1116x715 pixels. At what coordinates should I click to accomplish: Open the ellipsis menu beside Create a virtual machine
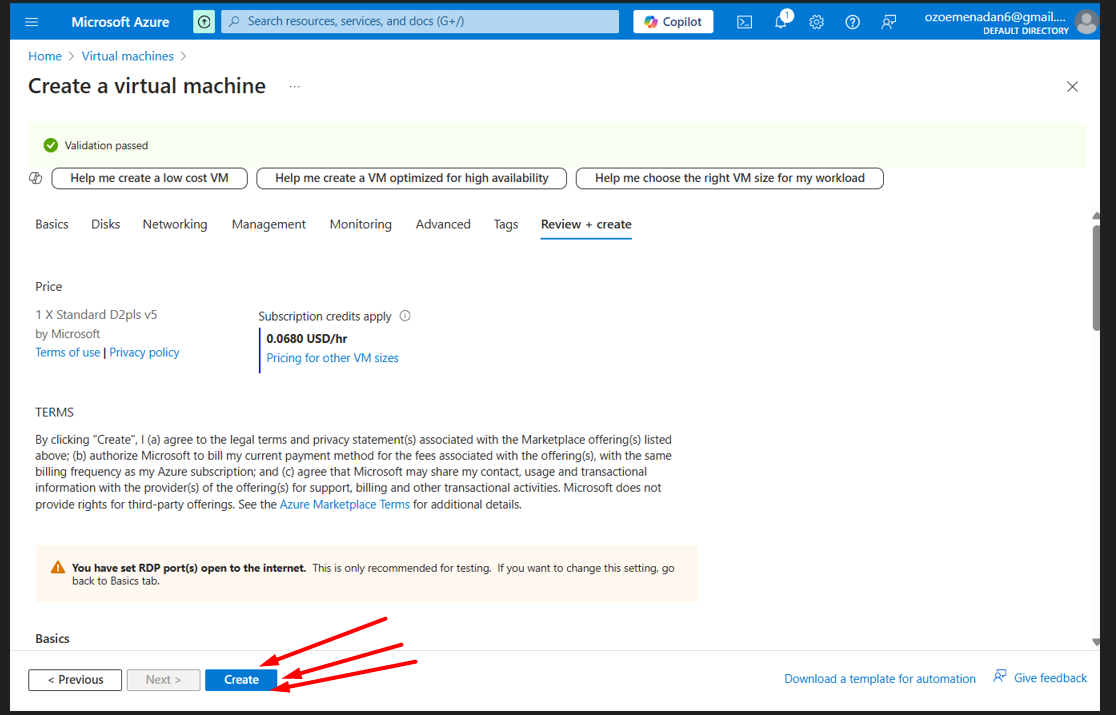295,87
